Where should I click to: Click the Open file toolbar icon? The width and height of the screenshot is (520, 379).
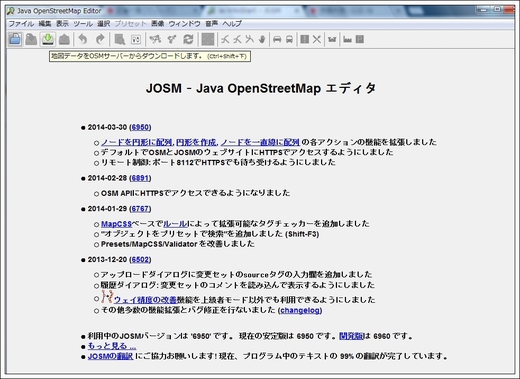pos(15,39)
